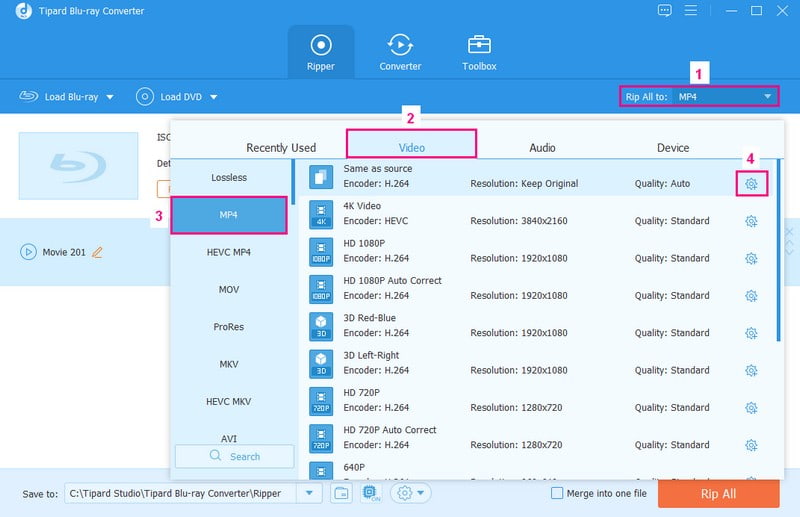The image size is (800, 517).
Task: Expand the Save to path dropdown
Action: click(x=309, y=494)
